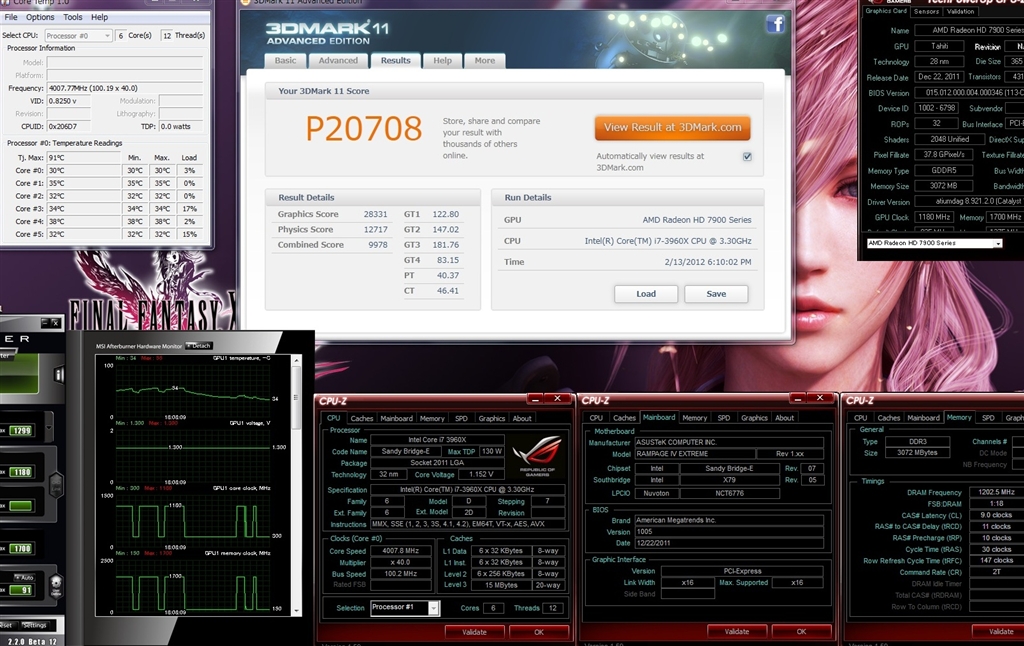Open Memory tab in first CPU-Z window

tap(432, 419)
